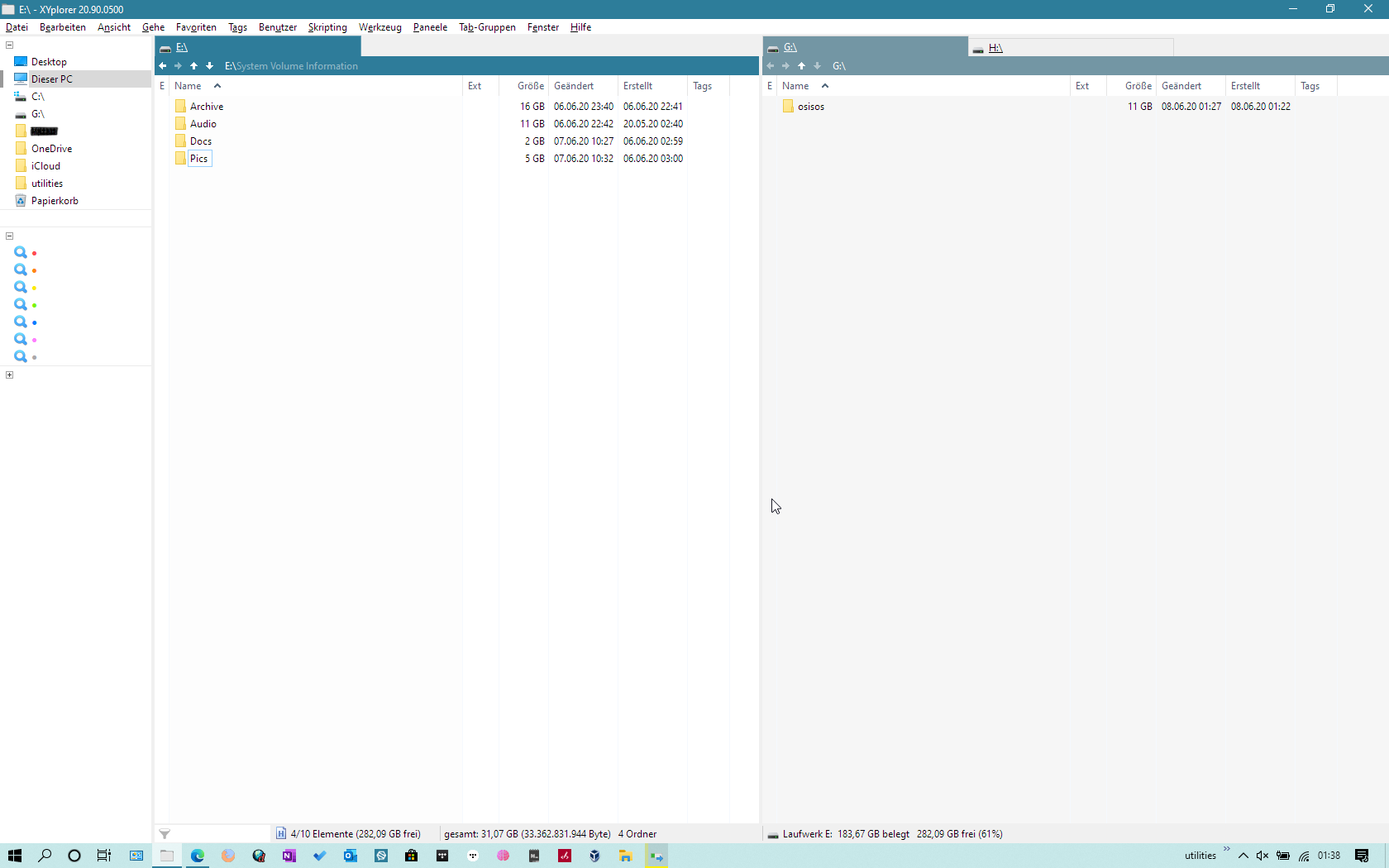Open the green color label search

[25, 305]
